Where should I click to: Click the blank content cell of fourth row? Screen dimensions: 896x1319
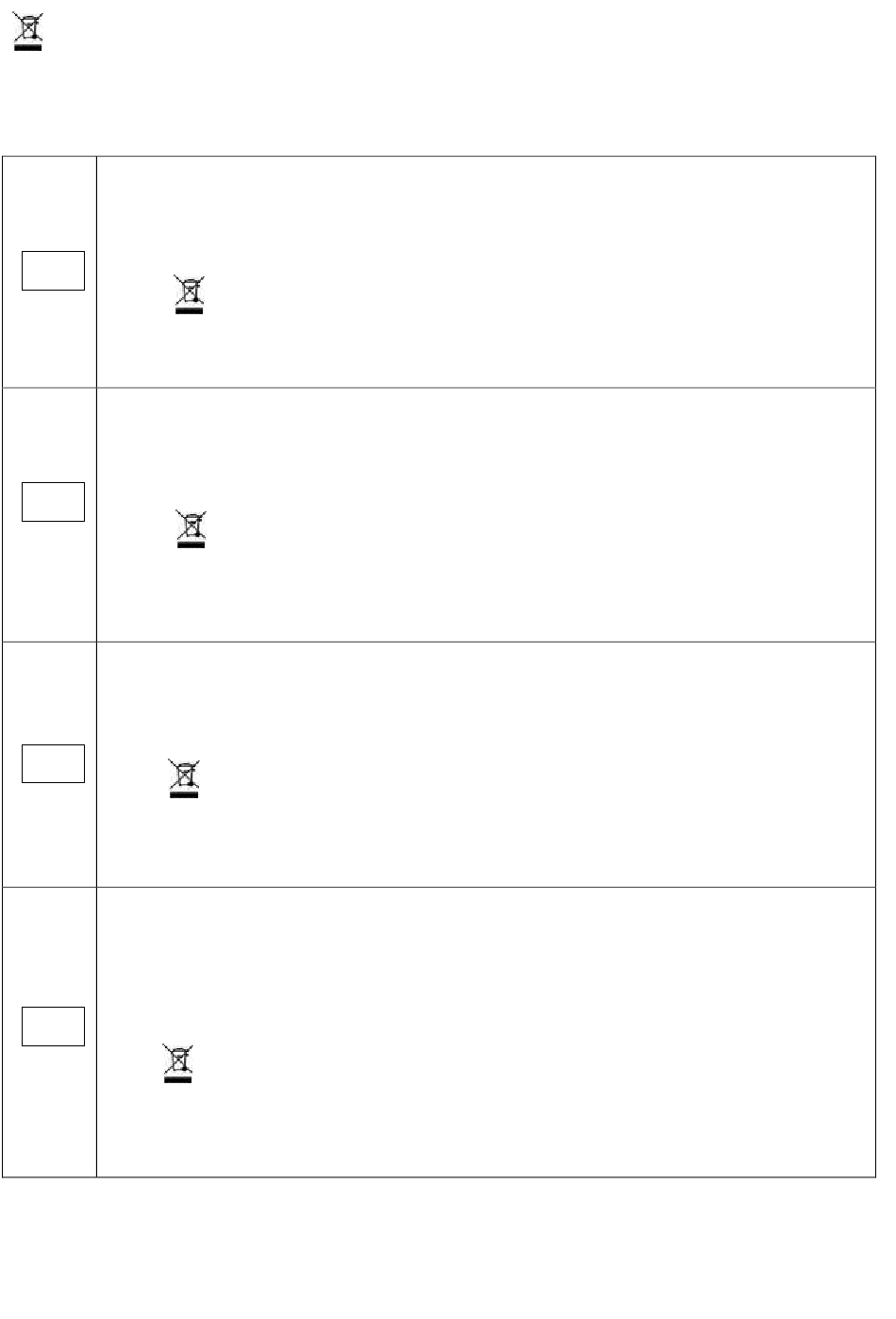click(486, 1031)
